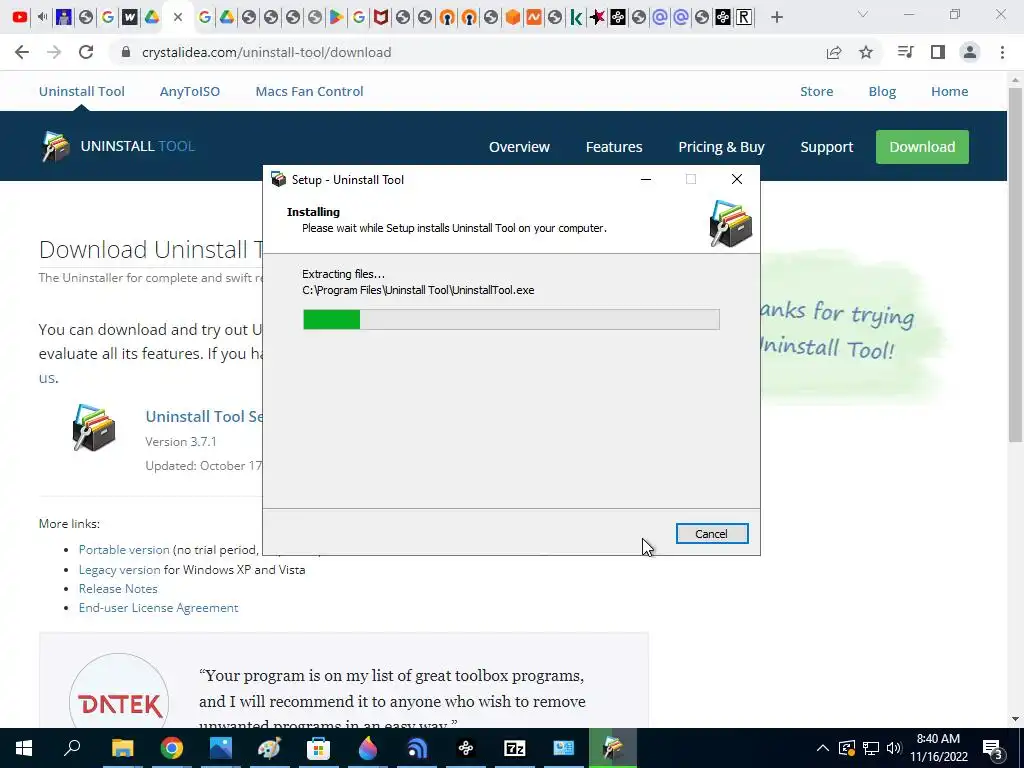
Task: Open the Features navigation item
Action: pos(614,147)
